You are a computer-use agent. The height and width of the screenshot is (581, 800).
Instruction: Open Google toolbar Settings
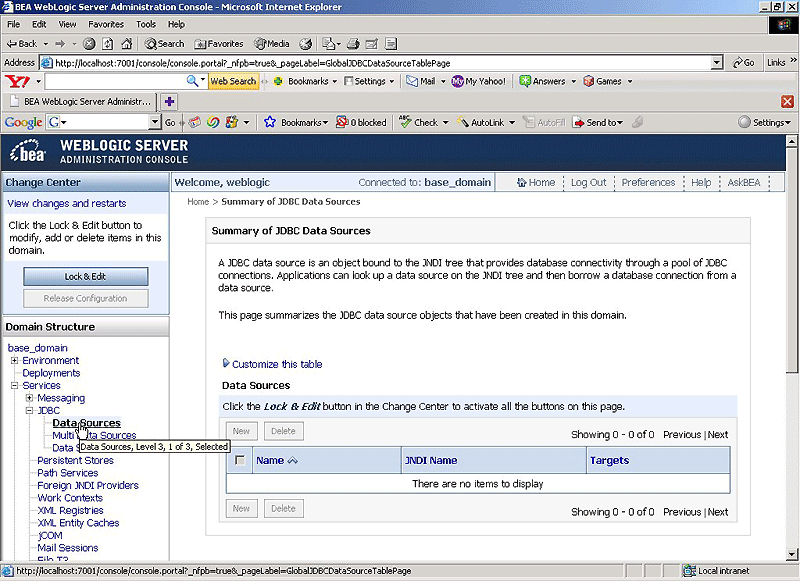pos(765,122)
